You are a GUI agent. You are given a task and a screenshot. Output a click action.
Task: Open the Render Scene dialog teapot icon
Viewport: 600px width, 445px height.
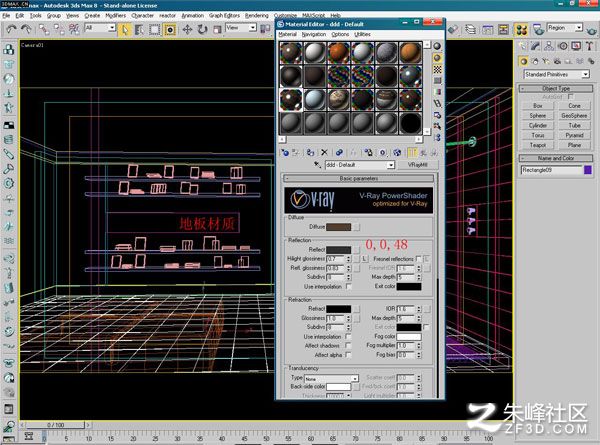coord(539,29)
